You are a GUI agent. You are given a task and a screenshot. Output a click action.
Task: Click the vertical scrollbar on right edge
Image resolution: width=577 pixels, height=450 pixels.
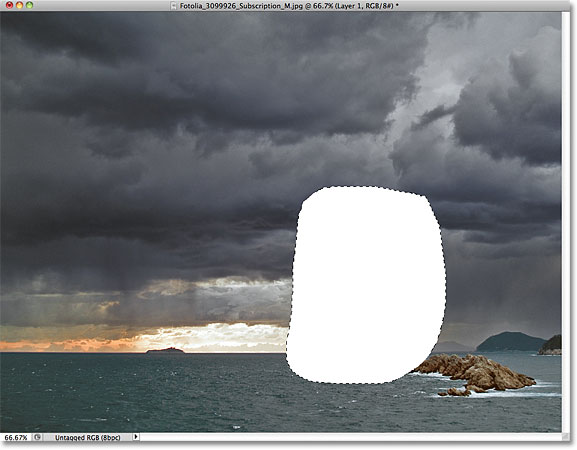[x=565, y=222]
